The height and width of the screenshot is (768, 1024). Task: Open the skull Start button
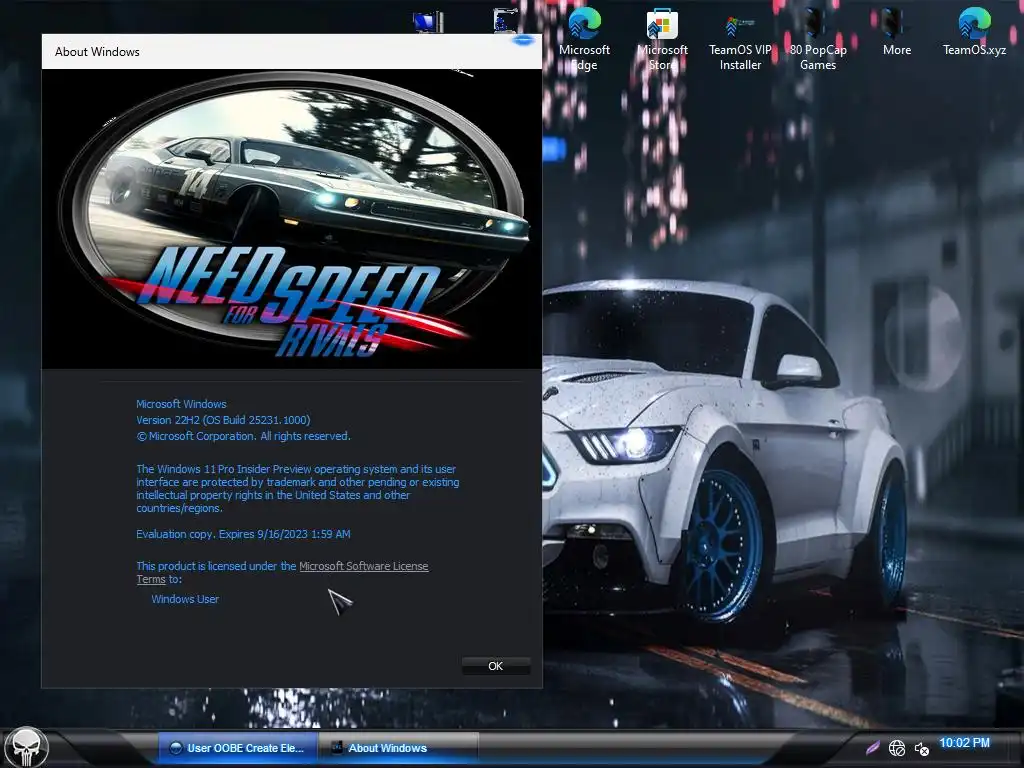click(x=26, y=748)
